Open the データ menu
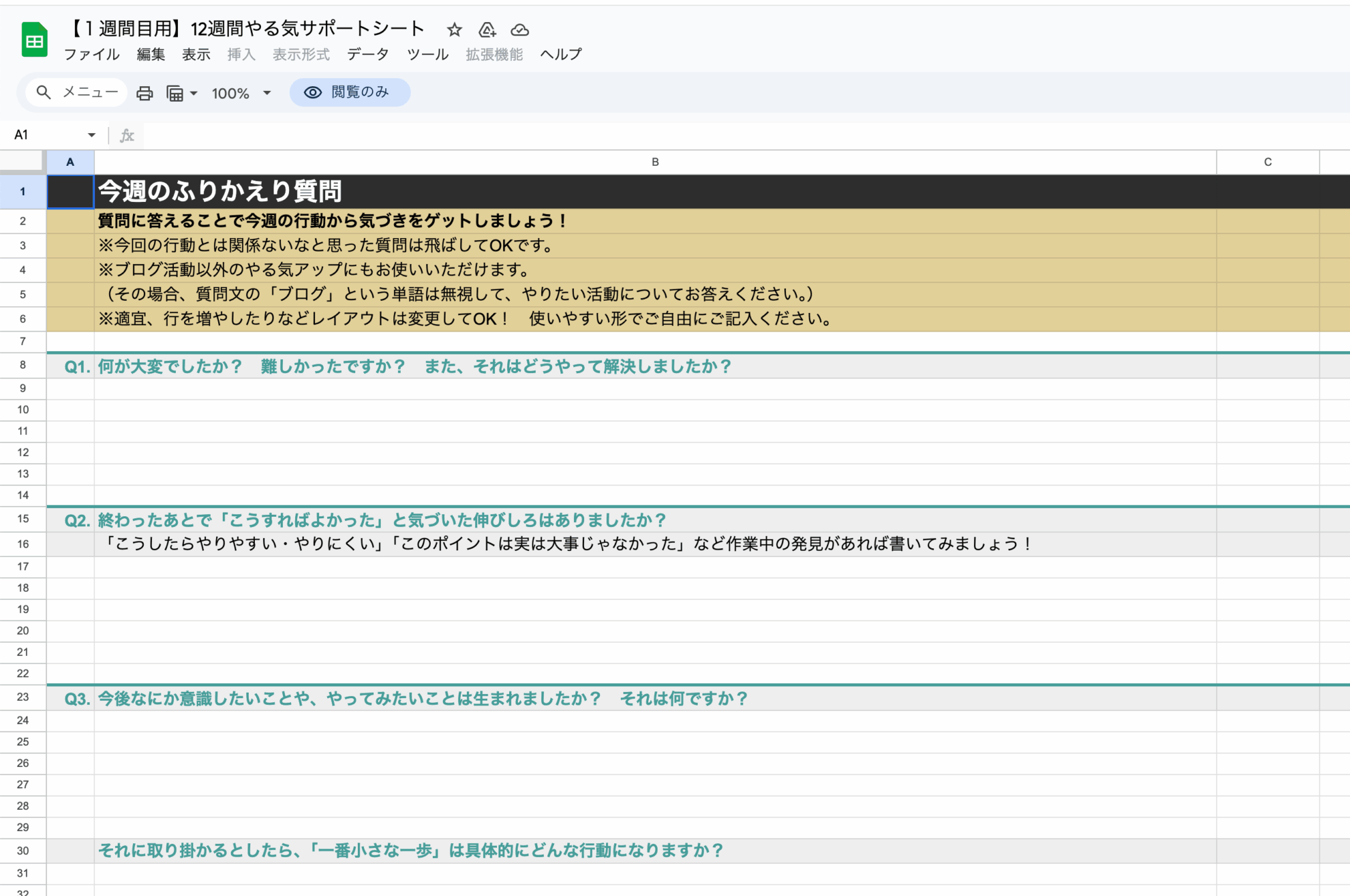 [x=368, y=54]
